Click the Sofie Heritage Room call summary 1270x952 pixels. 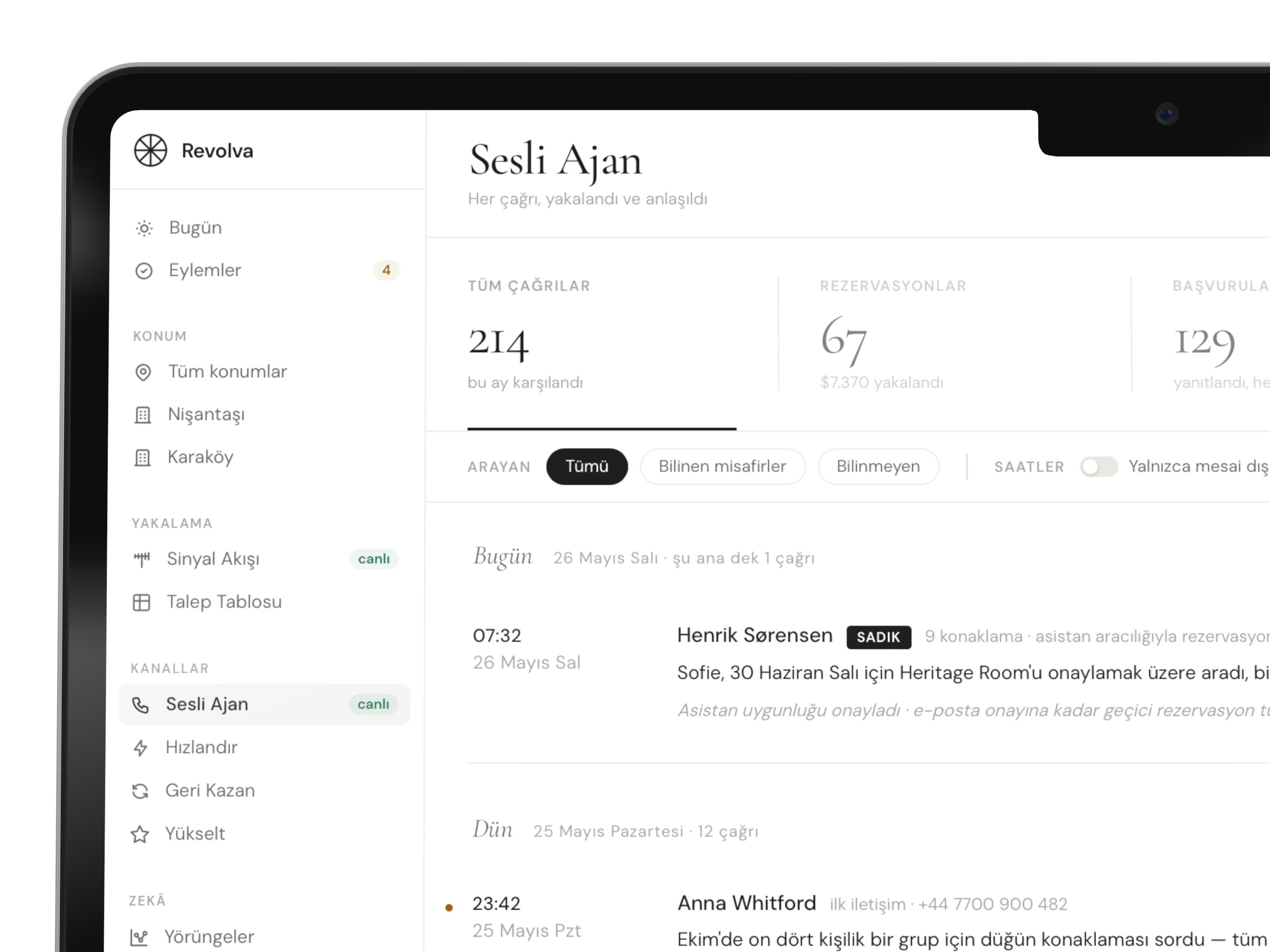(x=973, y=673)
